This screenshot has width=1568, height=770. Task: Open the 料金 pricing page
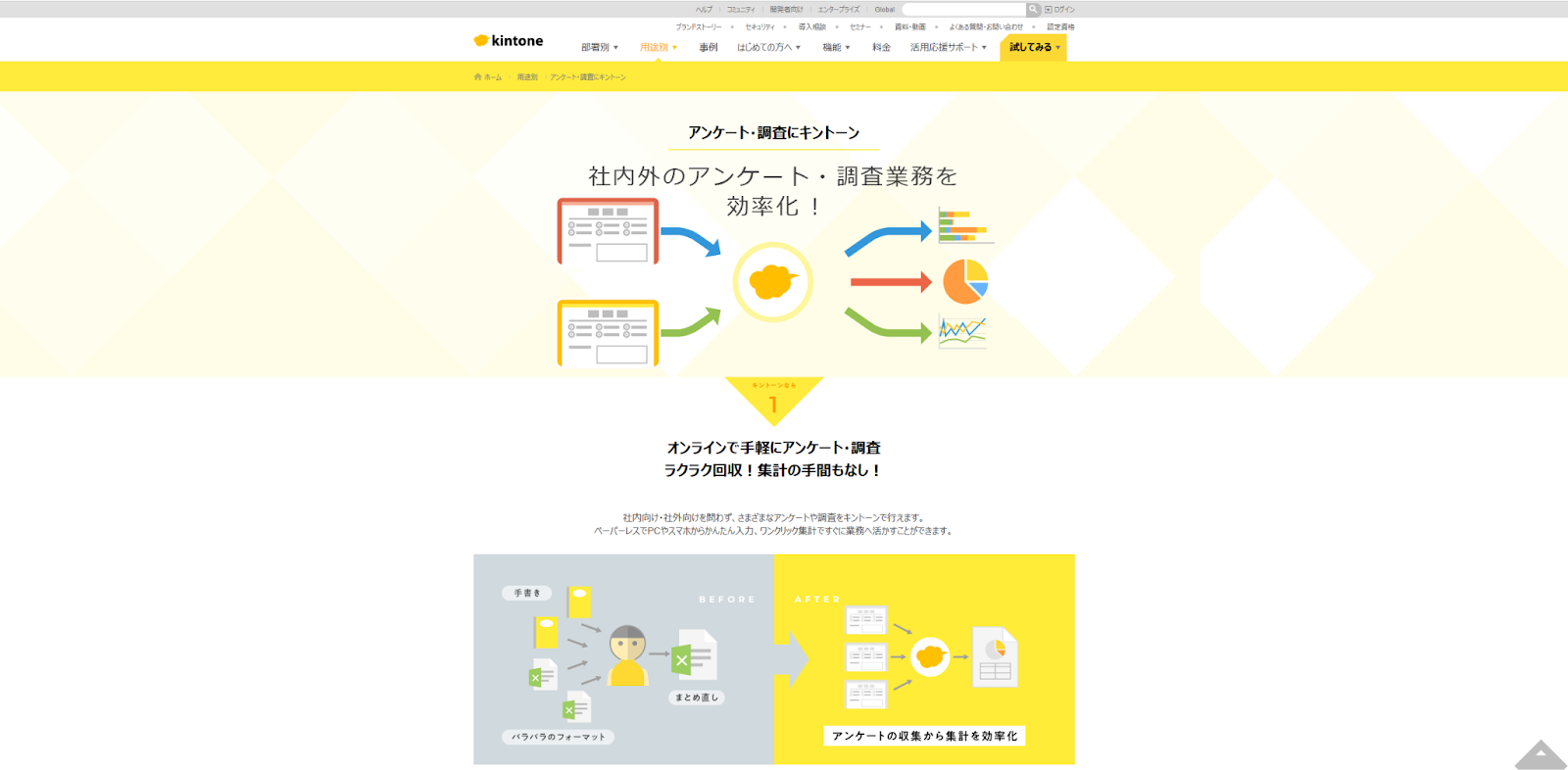click(x=882, y=47)
